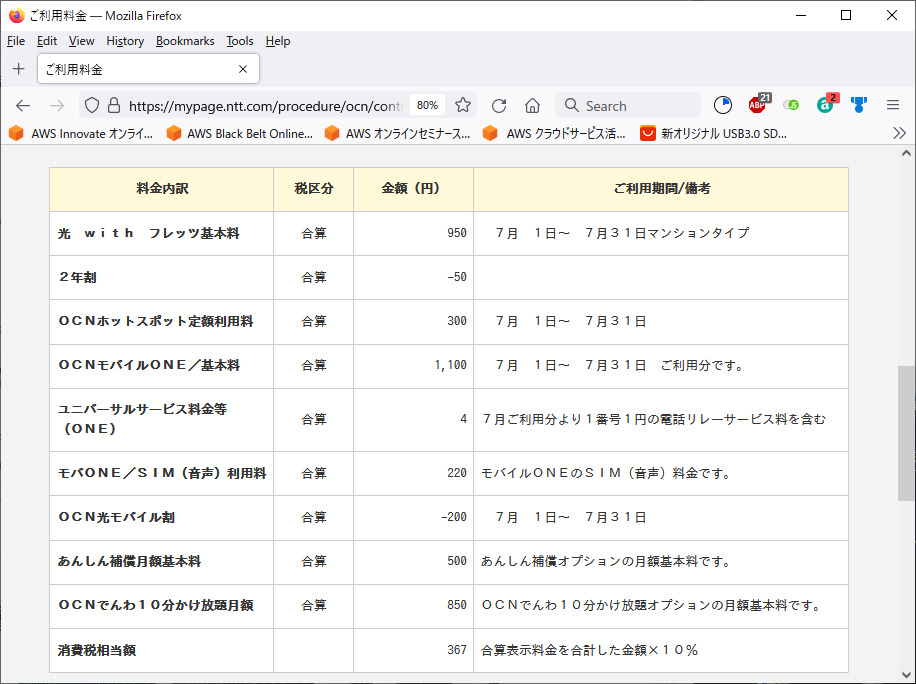Image resolution: width=916 pixels, height=684 pixels.
Task: Bookmark this page with the star icon
Action: (463, 105)
